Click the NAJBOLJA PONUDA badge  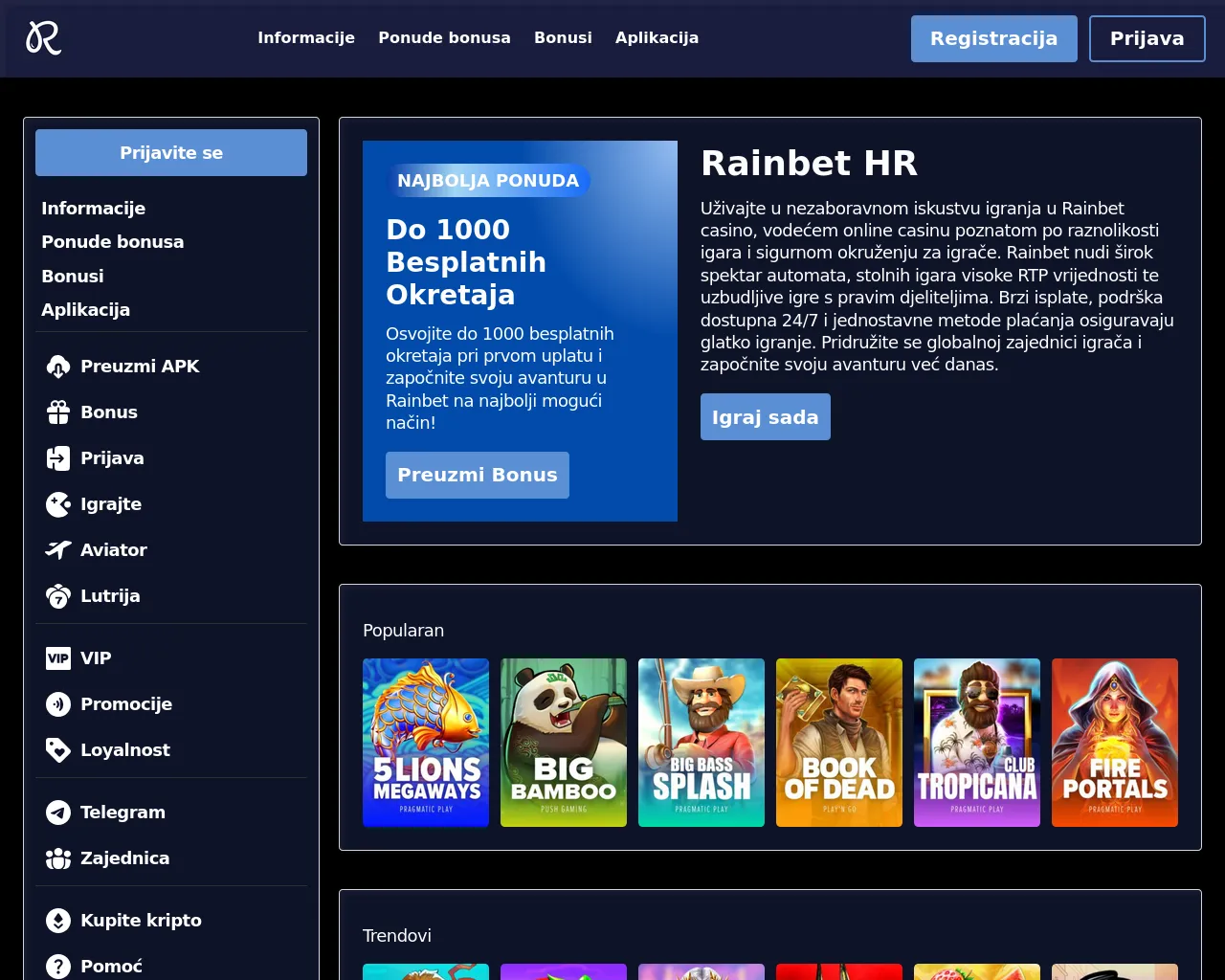coord(488,181)
